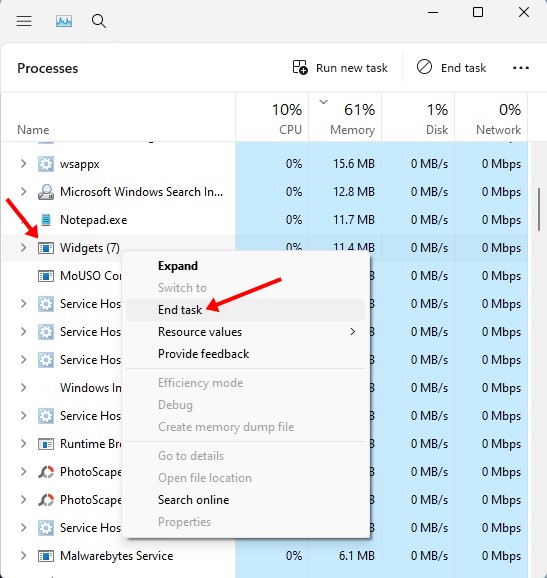Click the wsappx gear icon
The image size is (547, 578).
[46, 164]
